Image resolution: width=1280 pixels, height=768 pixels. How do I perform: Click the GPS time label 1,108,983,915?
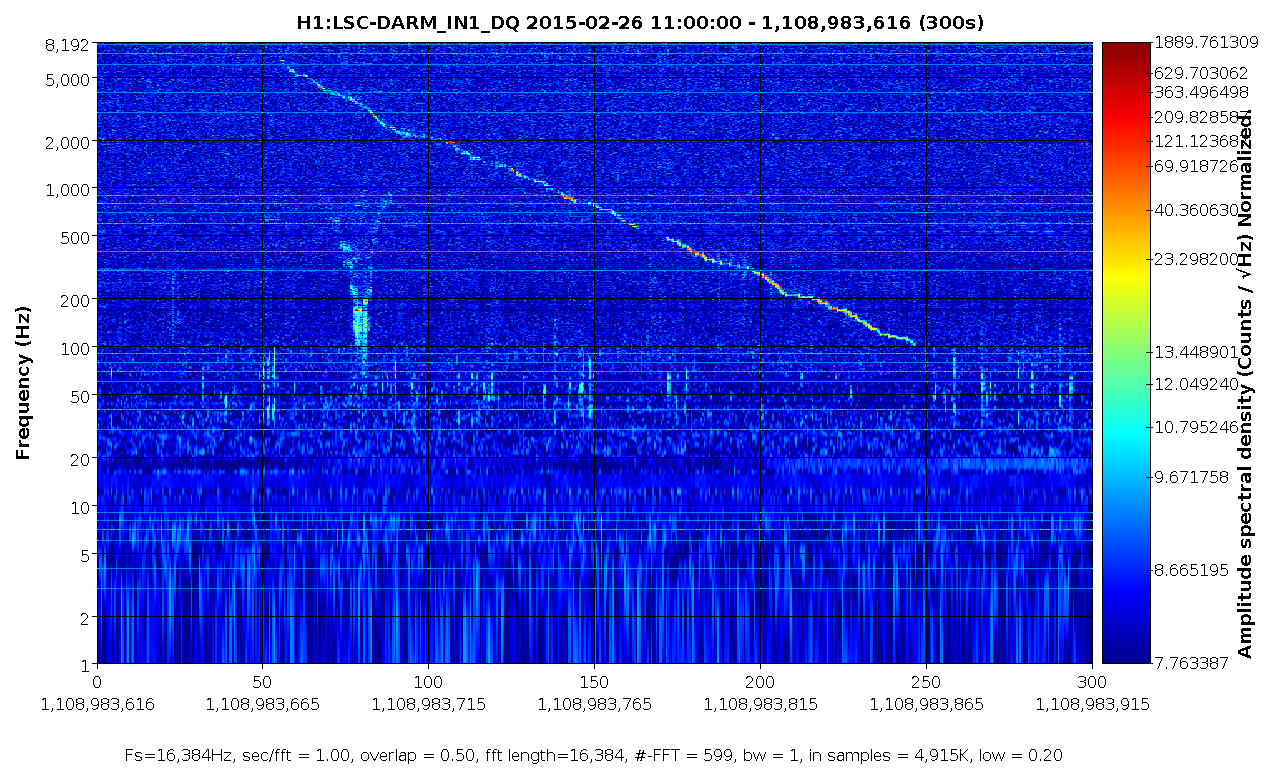(x=1092, y=704)
